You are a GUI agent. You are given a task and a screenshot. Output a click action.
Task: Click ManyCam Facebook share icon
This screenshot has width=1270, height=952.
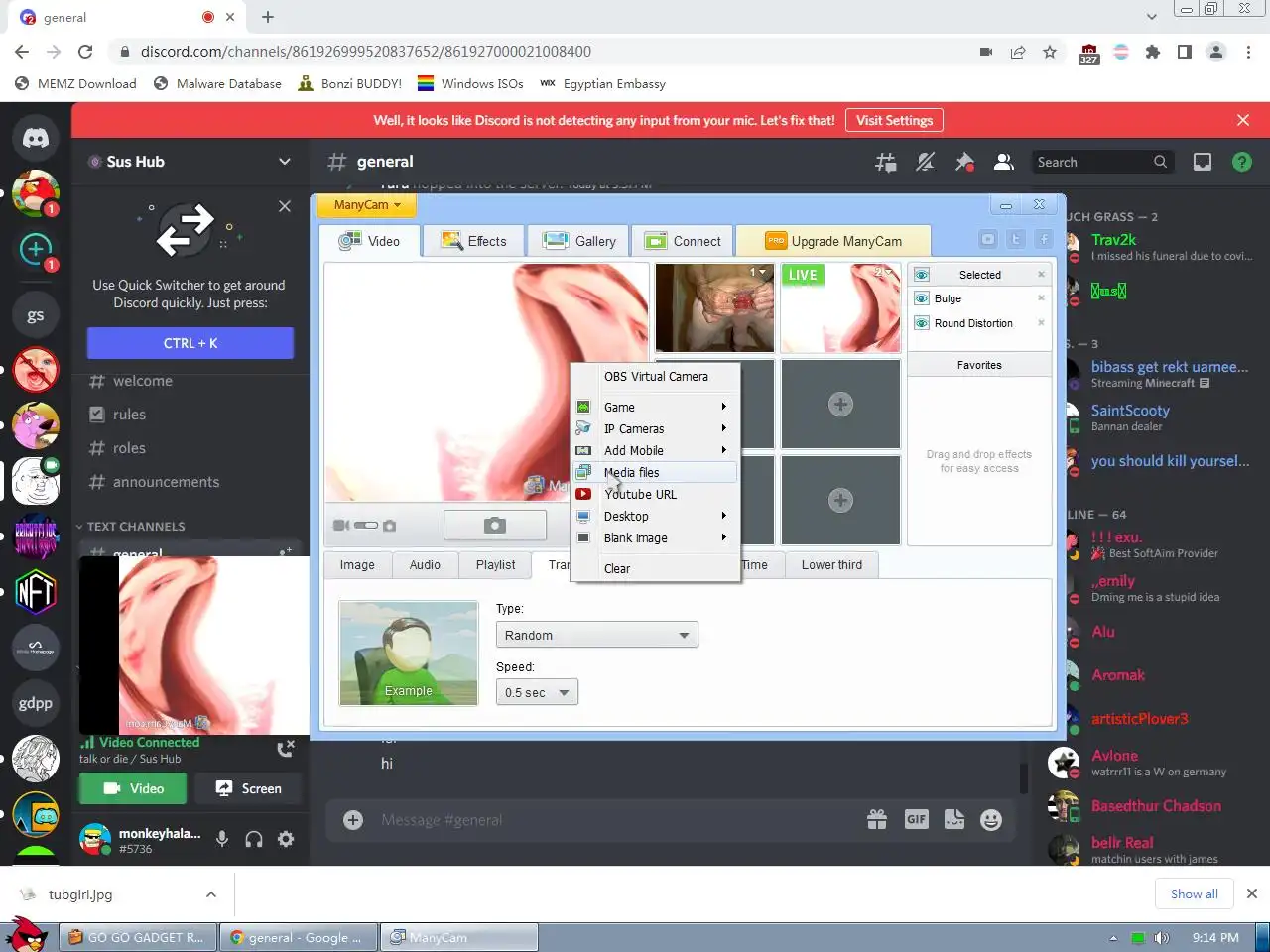[x=1044, y=239]
